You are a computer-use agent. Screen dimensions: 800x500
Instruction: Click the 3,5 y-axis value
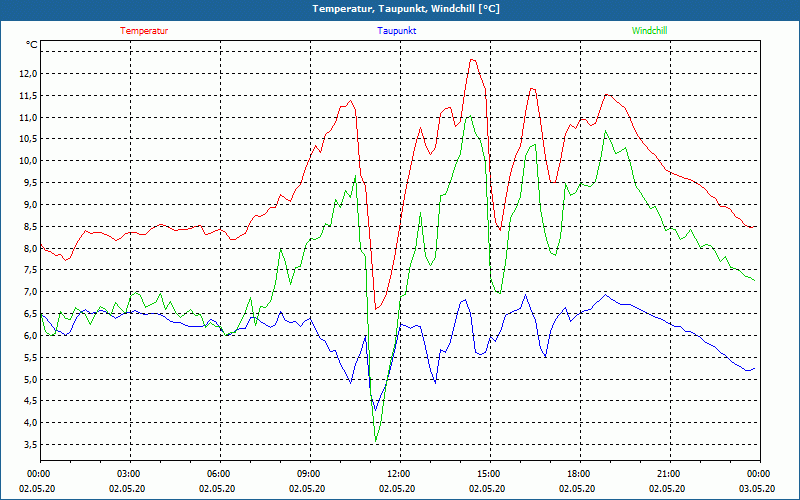(30, 444)
